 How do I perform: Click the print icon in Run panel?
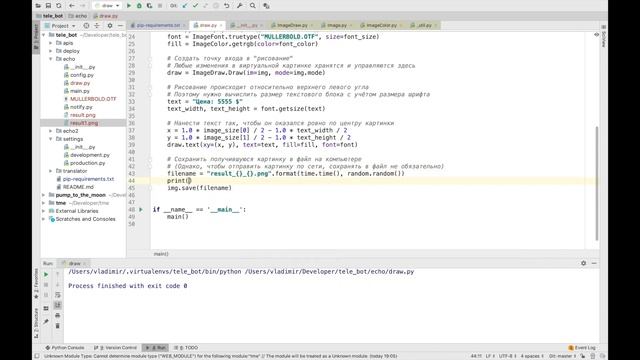58,316
